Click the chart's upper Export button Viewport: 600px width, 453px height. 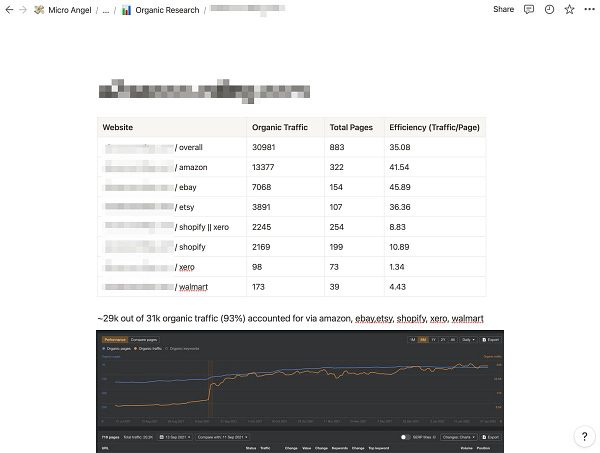click(x=491, y=340)
